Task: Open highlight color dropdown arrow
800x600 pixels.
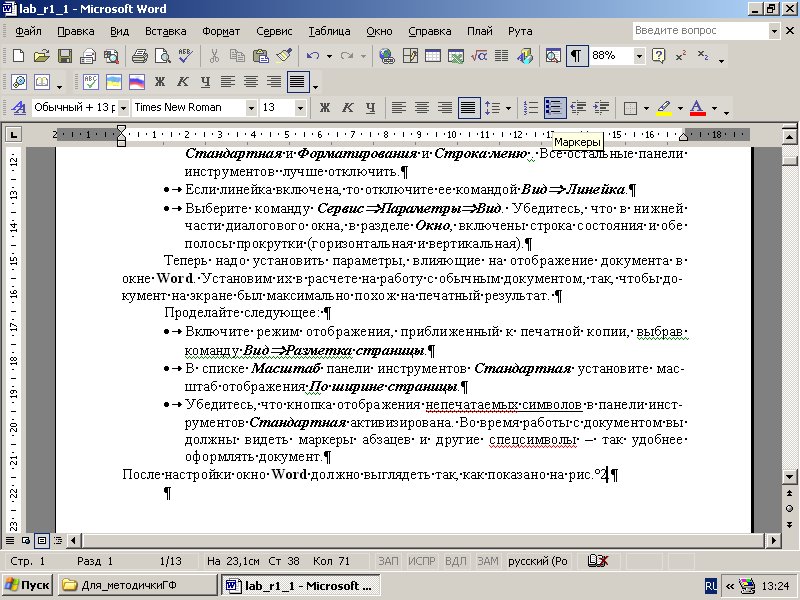Action: pyautogui.click(x=680, y=108)
